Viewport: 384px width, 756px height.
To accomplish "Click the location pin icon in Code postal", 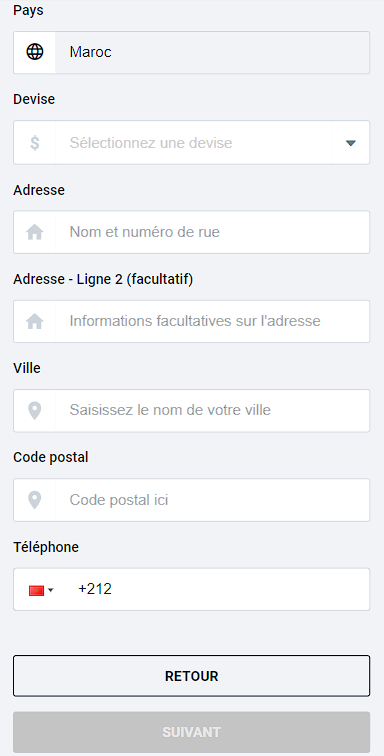I will coord(35,500).
